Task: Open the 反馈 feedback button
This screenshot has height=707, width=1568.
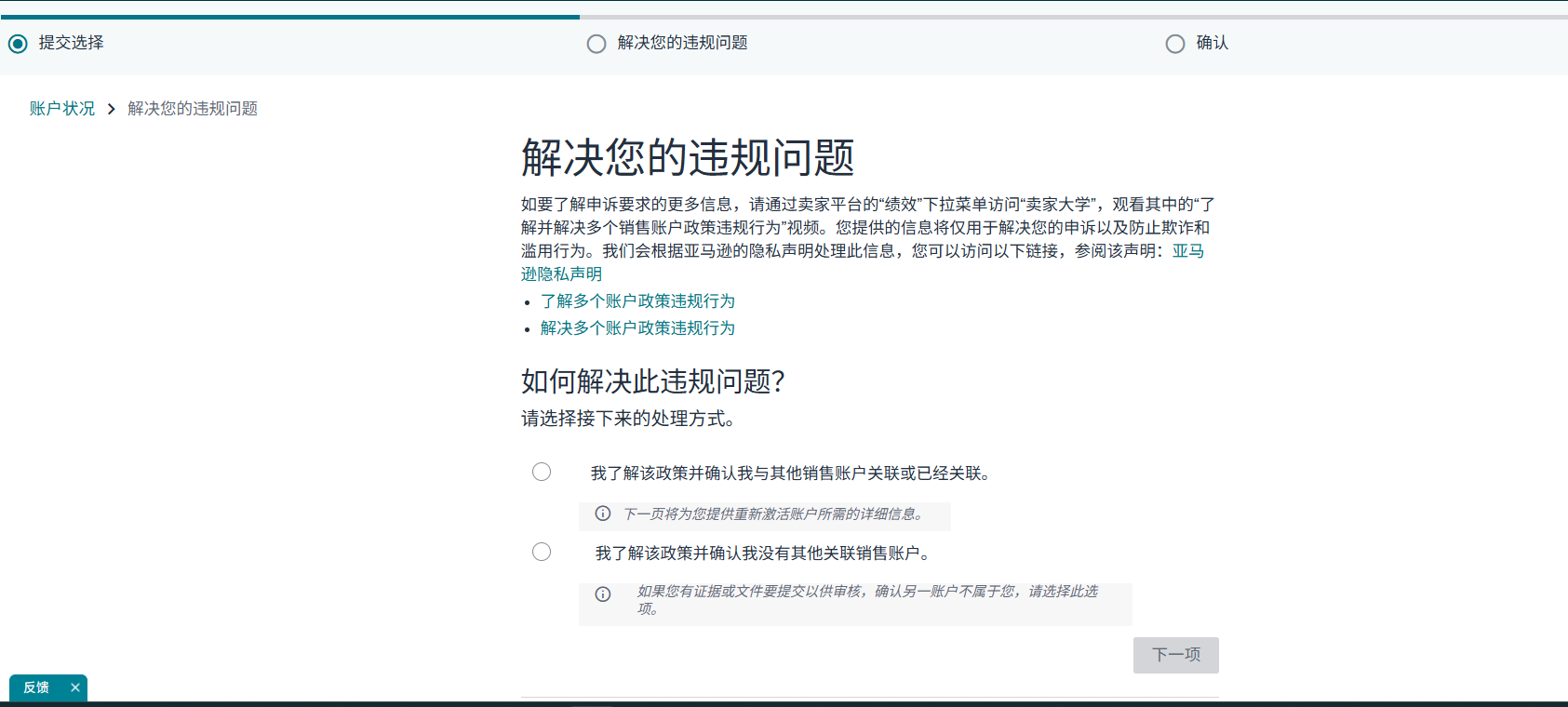Action: click(36, 687)
